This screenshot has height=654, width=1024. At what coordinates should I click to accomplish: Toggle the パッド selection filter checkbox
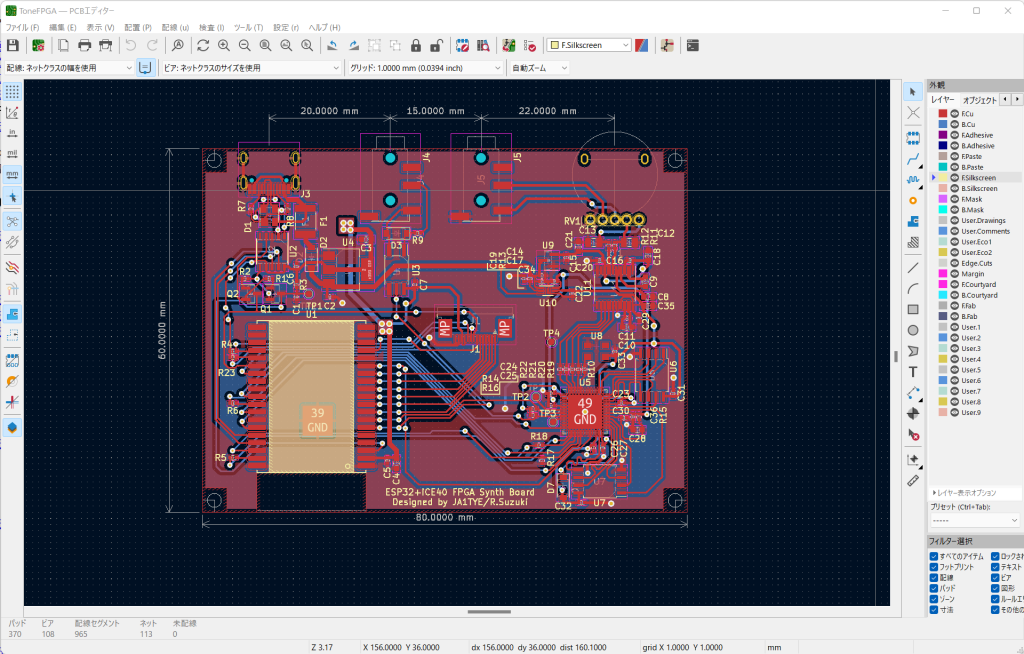pos(933,588)
